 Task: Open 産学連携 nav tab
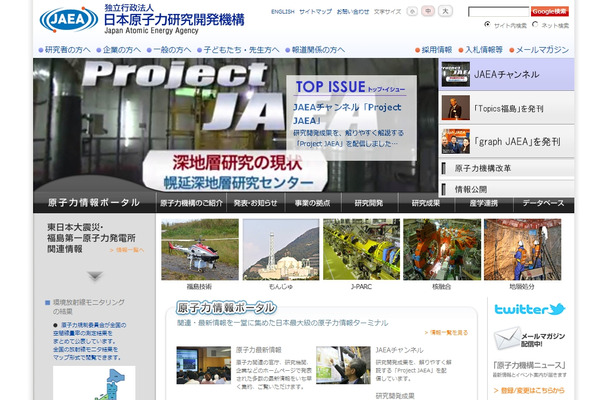coord(484,203)
